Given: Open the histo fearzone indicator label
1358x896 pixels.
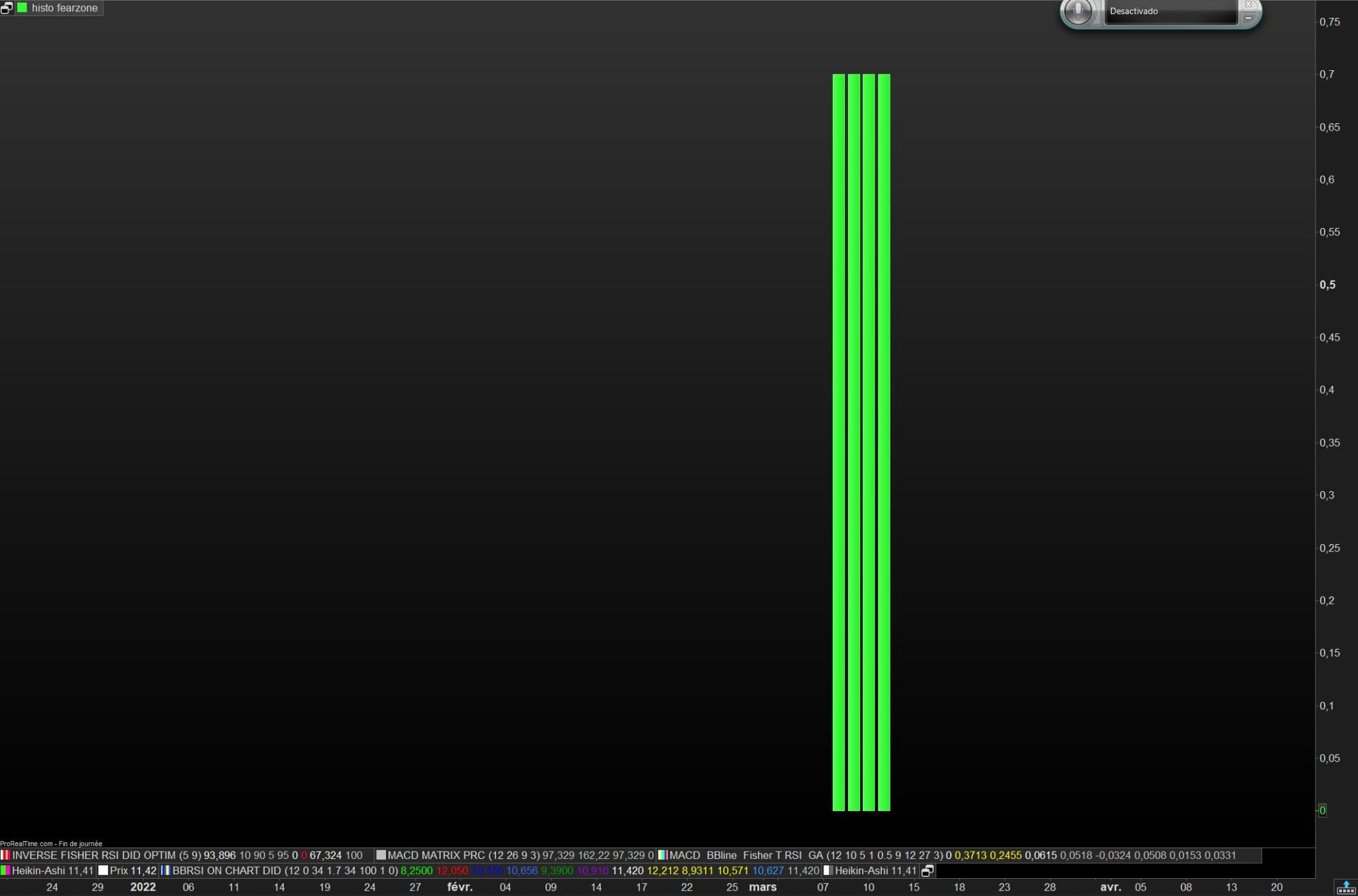Looking at the screenshot, I should click(64, 8).
